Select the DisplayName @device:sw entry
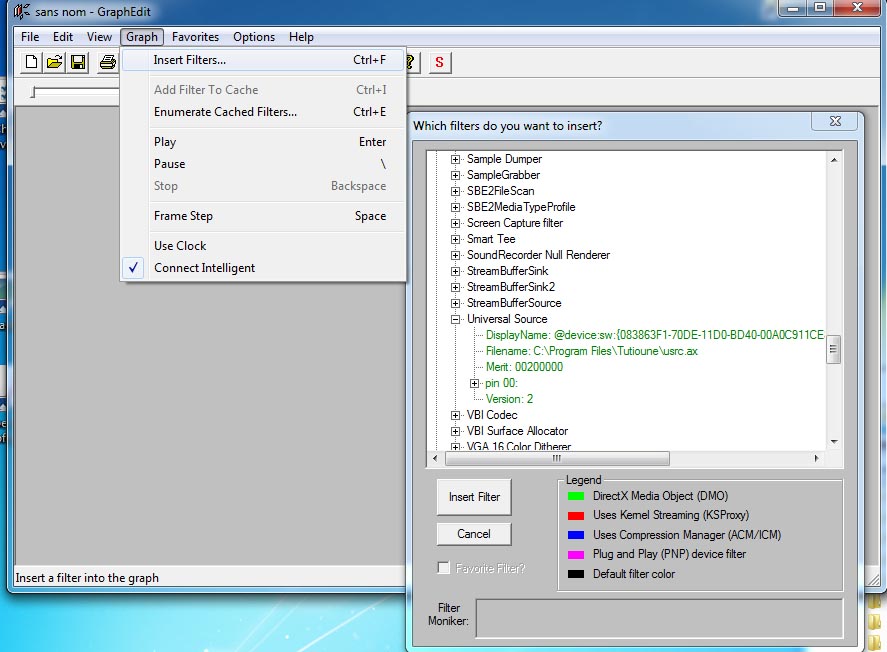This screenshot has width=887, height=652. [x=655, y=335]
